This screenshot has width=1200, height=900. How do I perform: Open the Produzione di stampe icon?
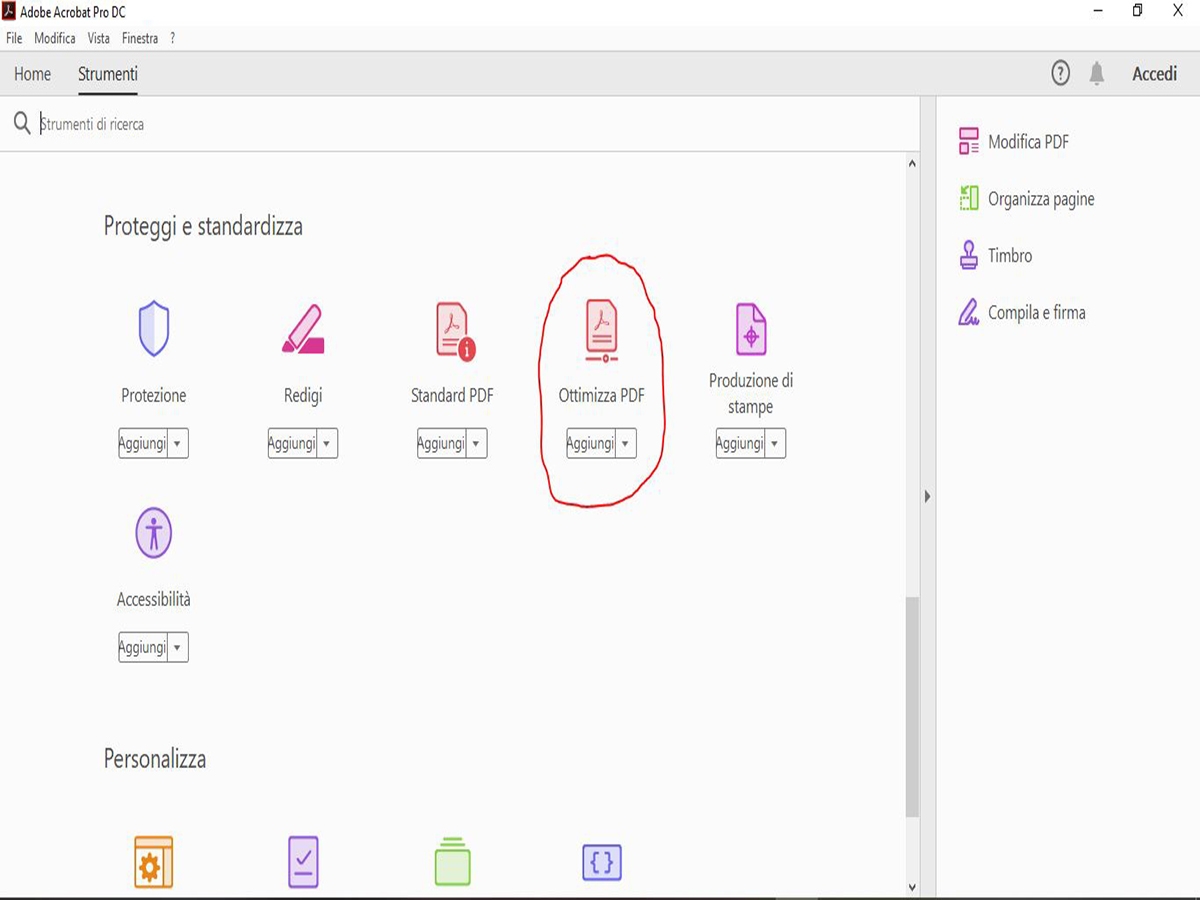point(751,330)
